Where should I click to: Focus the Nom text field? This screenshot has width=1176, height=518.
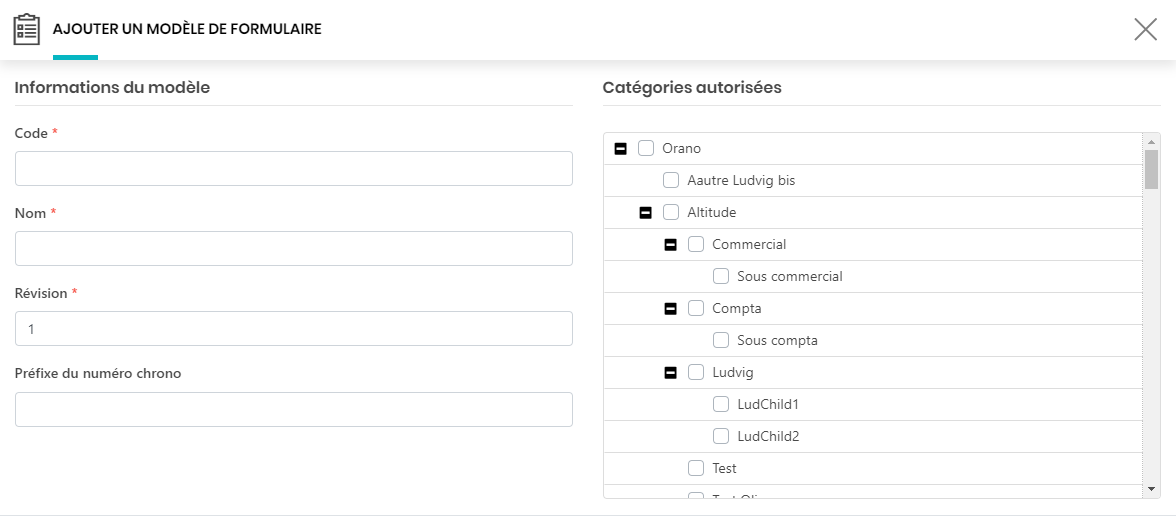click(x=293, y=249)
